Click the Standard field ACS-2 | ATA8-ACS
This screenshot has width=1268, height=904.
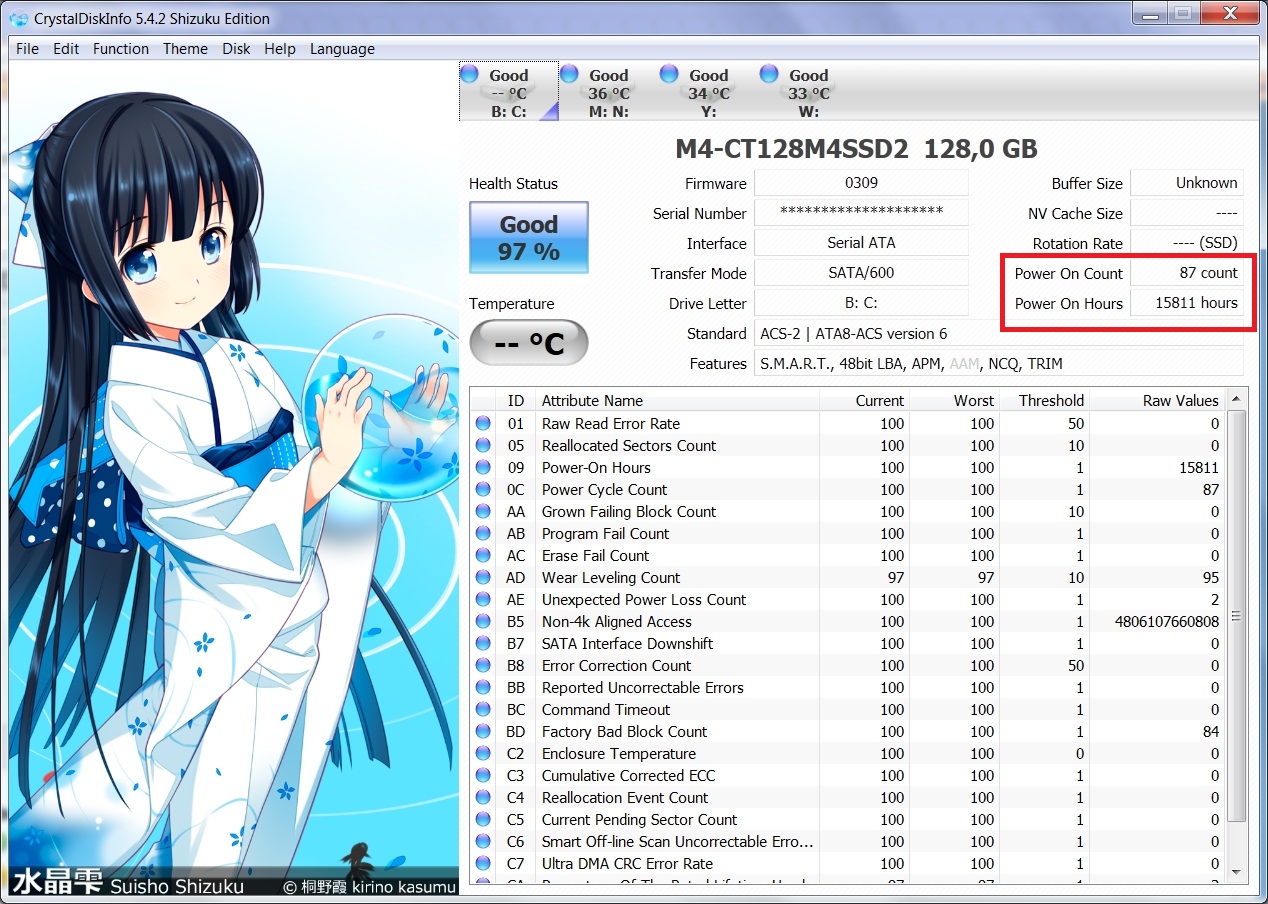999,333
